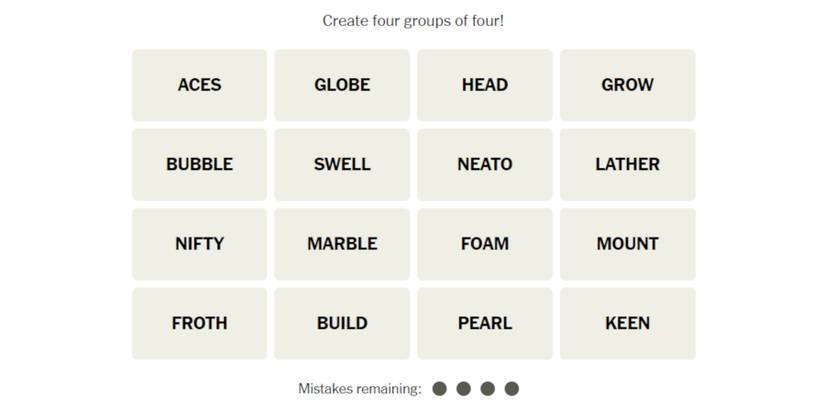Click the first mistakes remaining dot

point(439,388)
